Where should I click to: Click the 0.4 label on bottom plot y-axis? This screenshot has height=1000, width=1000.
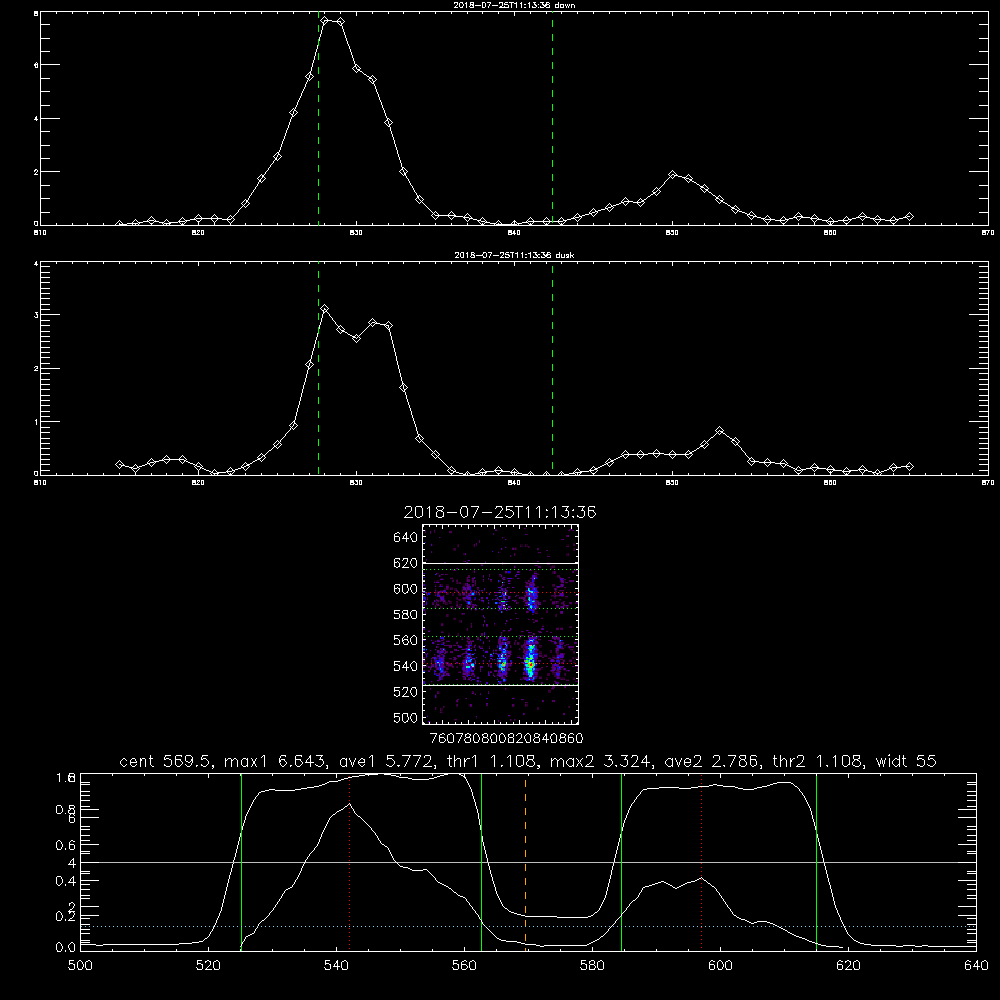pos(66,881)
